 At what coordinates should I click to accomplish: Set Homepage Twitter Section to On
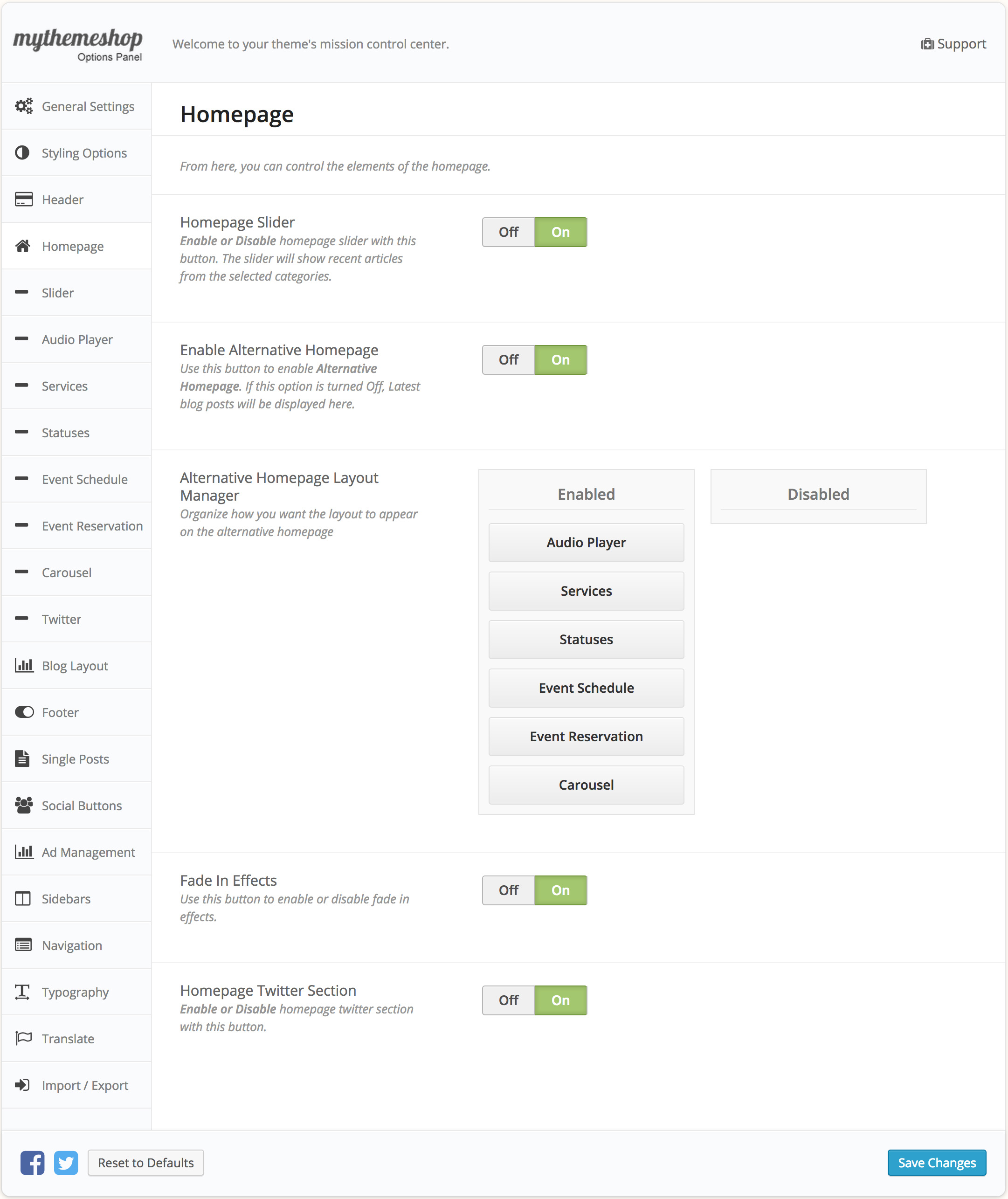point(560,1000)
